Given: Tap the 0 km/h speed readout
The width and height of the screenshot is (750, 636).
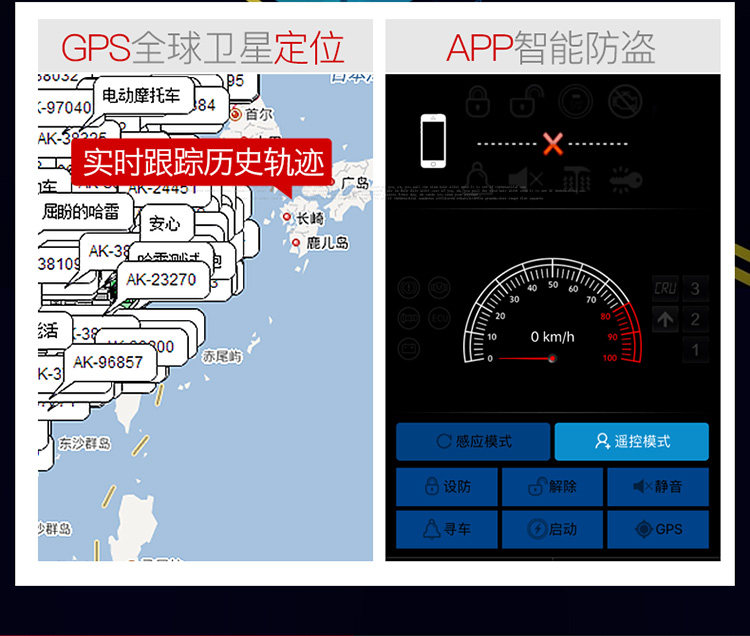Looking at the screenshot, I should [552, 337].
